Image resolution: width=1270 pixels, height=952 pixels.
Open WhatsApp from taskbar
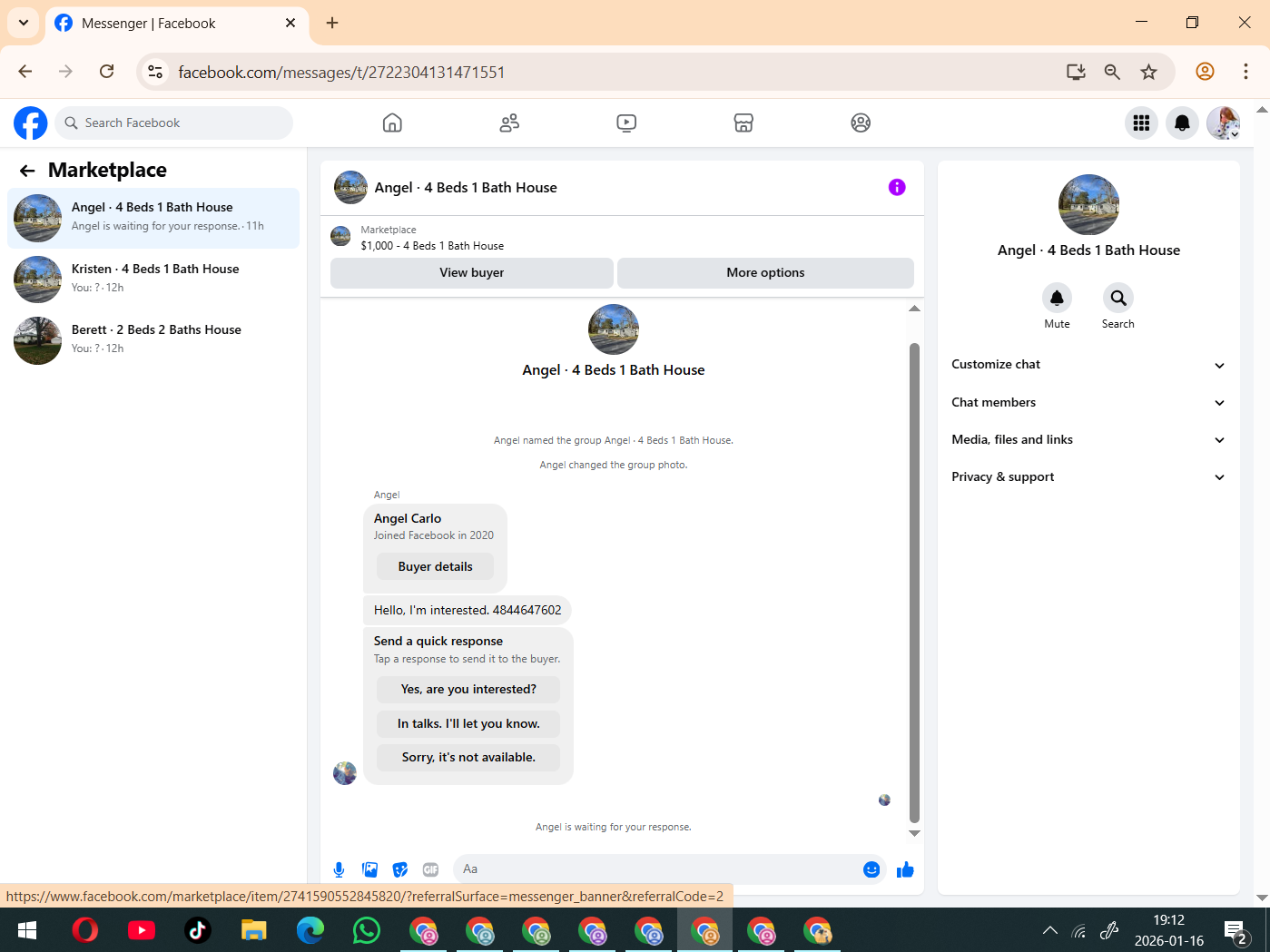click(367, 930)
